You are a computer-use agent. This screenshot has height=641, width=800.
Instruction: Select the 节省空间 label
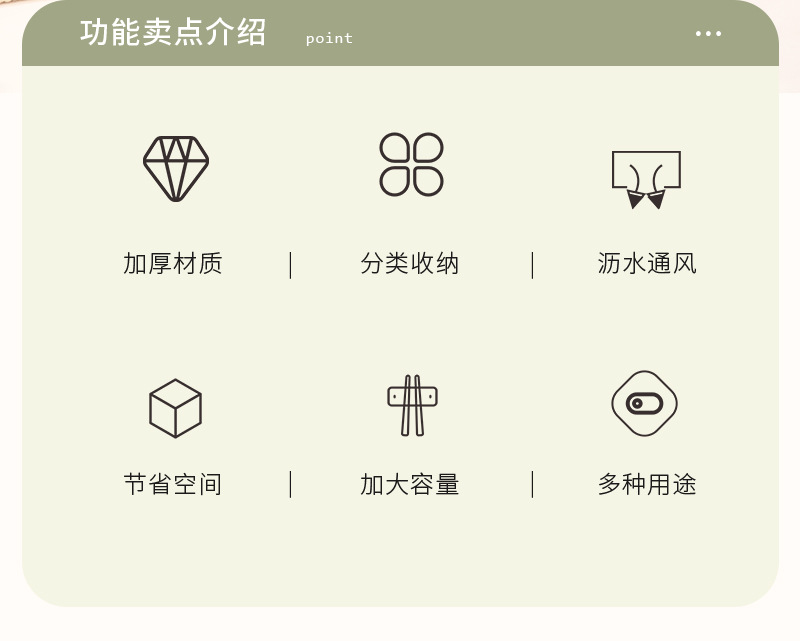tap(172, 484)
